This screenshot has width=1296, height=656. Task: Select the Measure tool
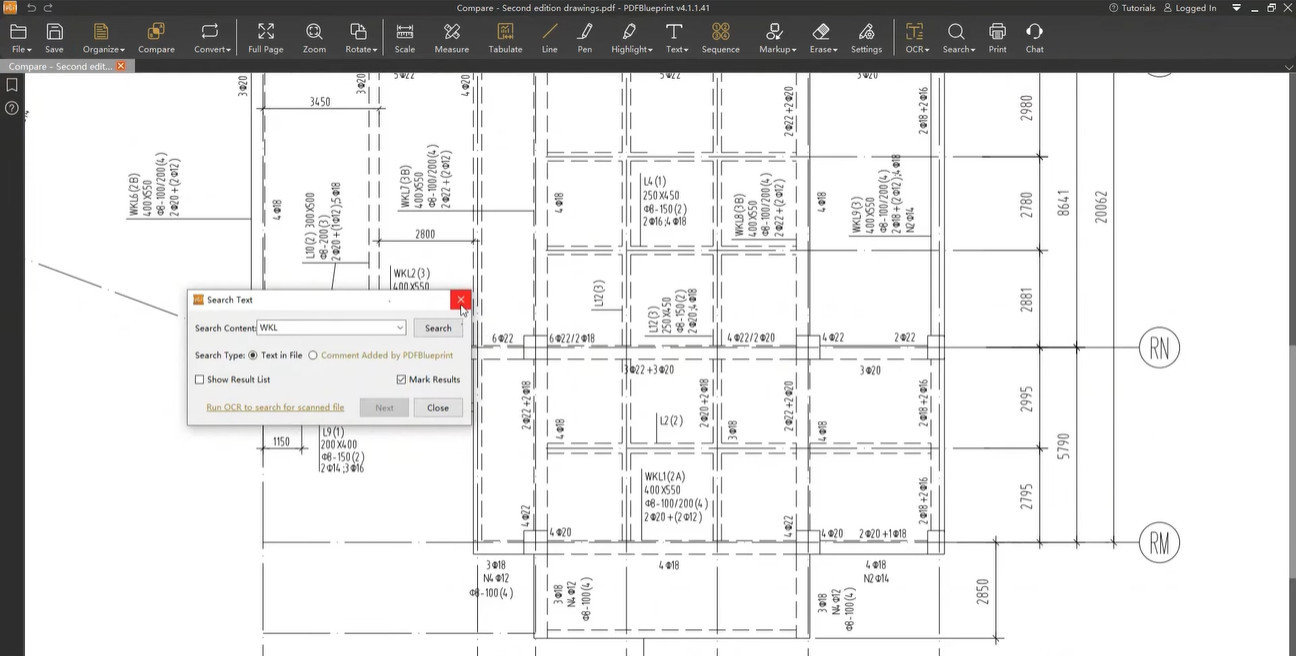451,38
